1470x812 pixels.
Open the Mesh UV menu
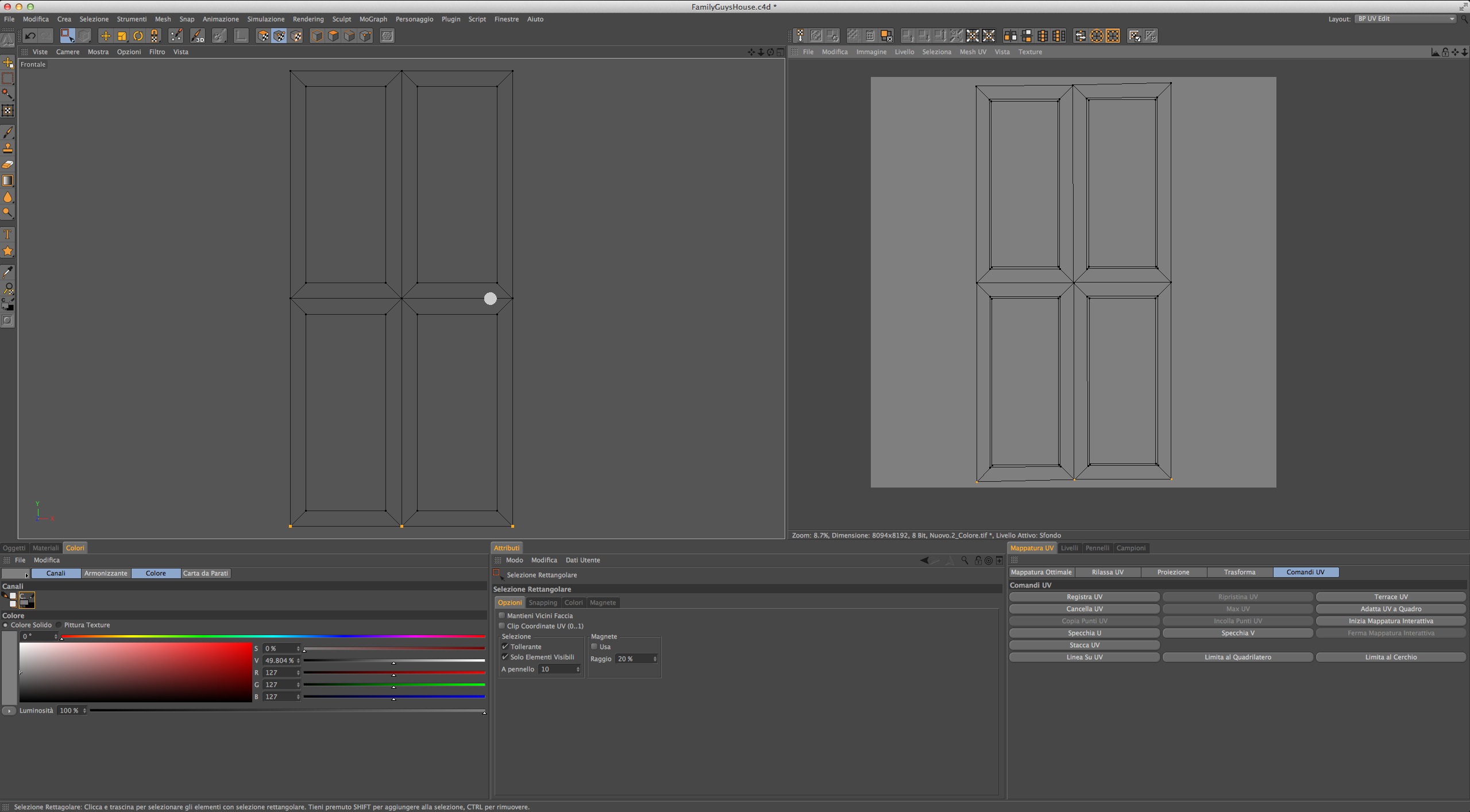click(973, 52)
